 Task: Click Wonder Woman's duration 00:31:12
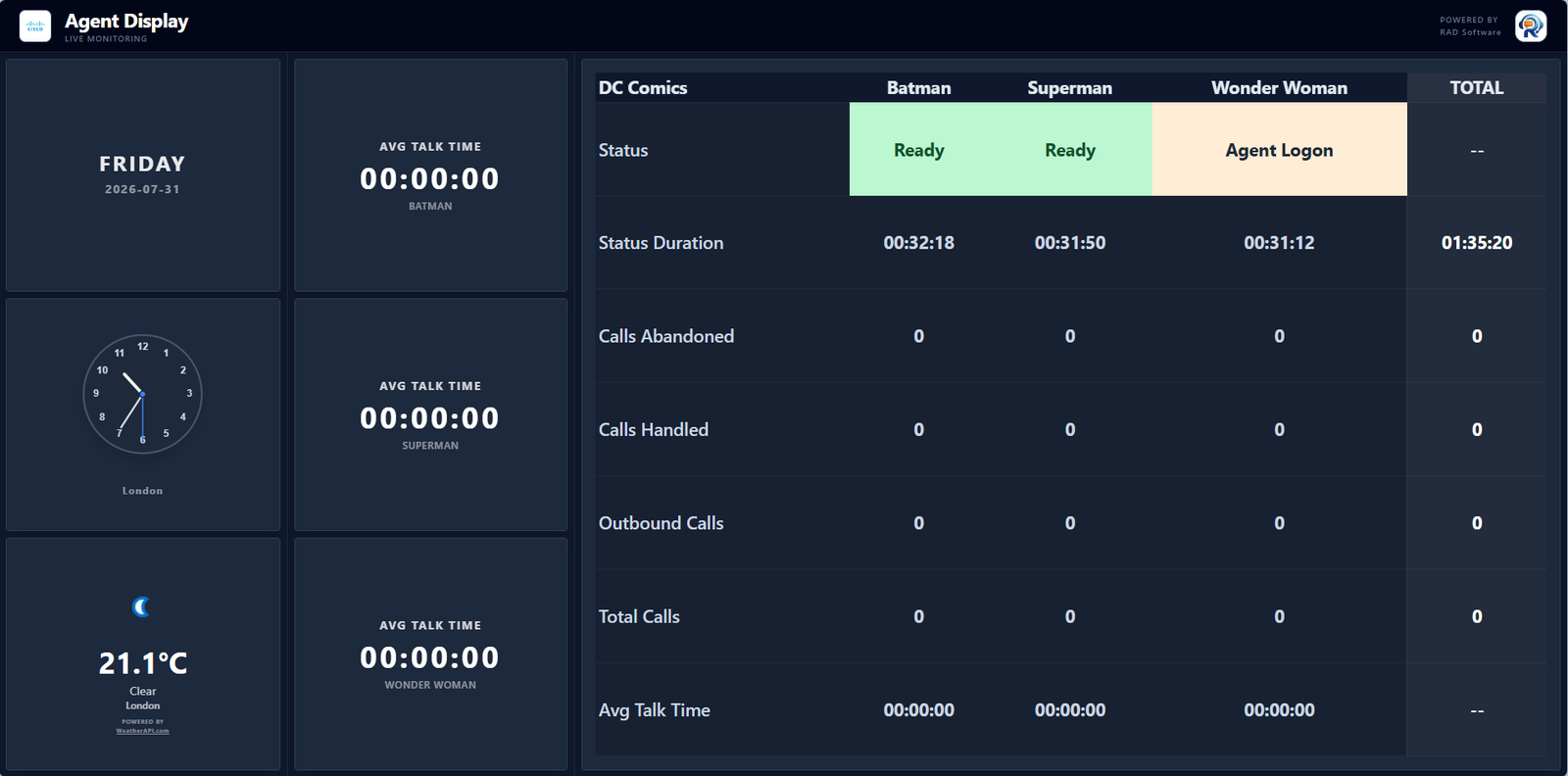[1280, 243]
